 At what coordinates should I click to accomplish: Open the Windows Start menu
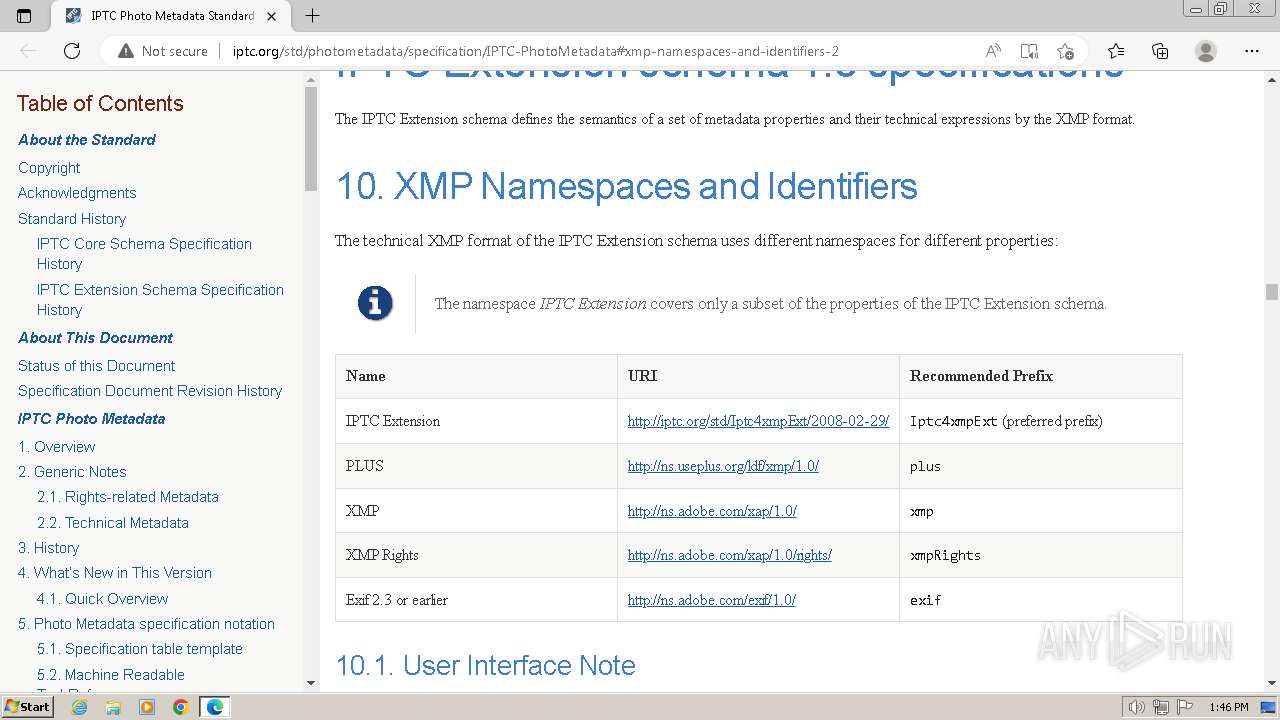pos(28,707)
